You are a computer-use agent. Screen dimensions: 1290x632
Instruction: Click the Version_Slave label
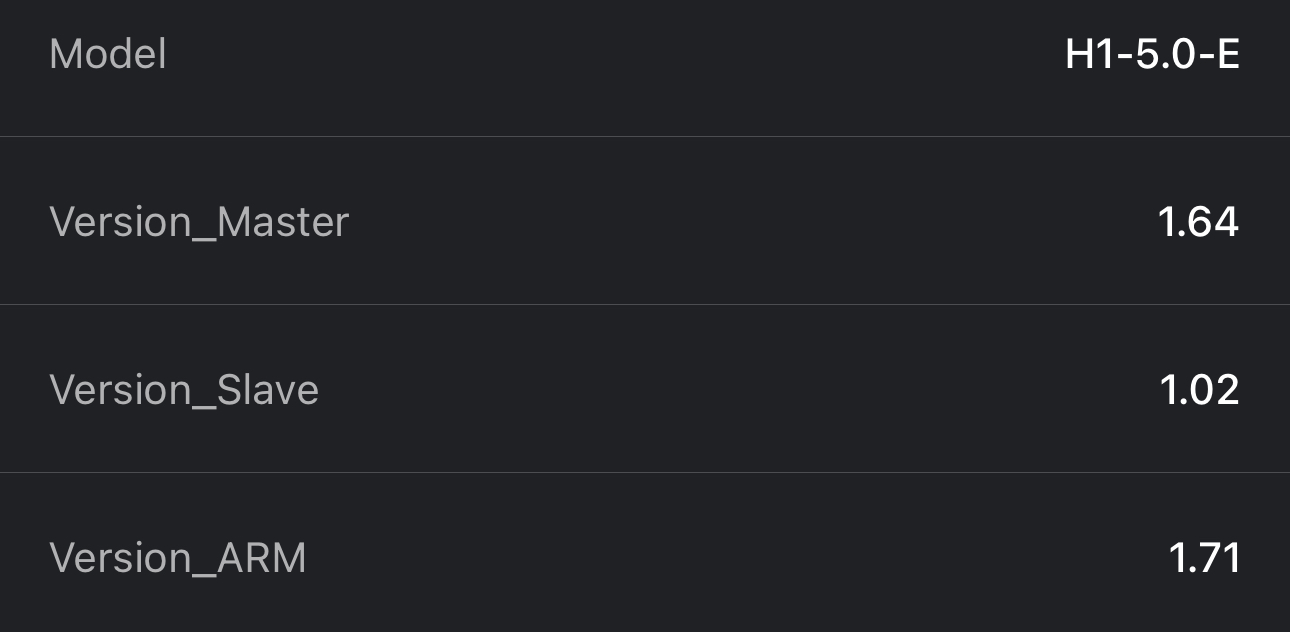tap(184, 390)
